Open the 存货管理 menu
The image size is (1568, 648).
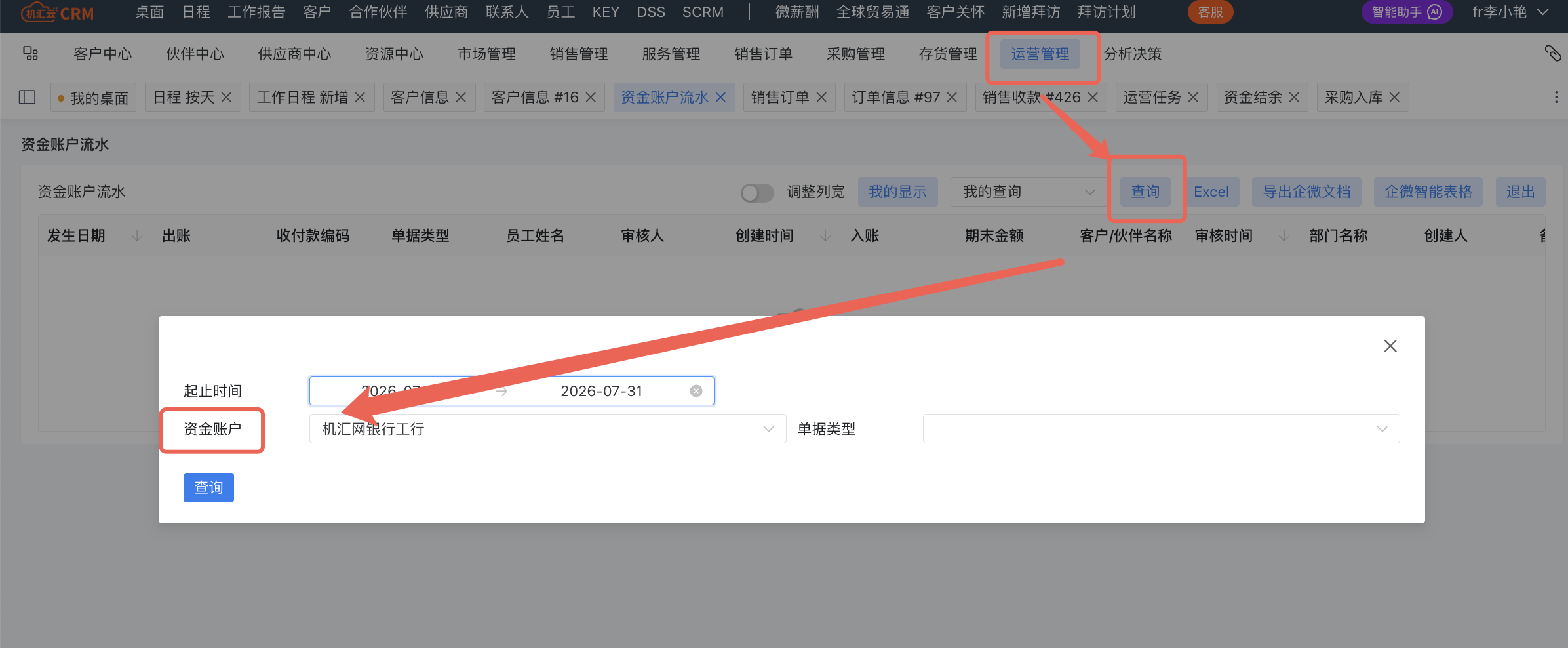pos(948,54)
